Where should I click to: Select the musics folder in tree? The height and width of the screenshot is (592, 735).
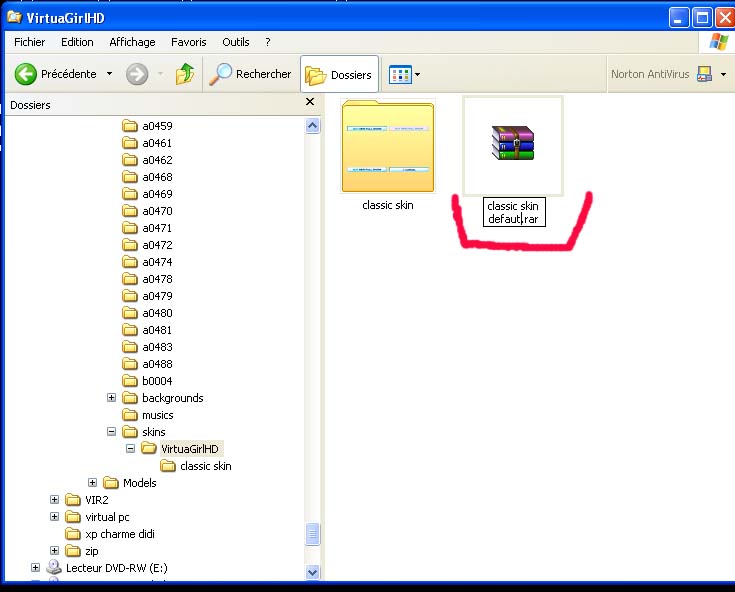(148, 415)
